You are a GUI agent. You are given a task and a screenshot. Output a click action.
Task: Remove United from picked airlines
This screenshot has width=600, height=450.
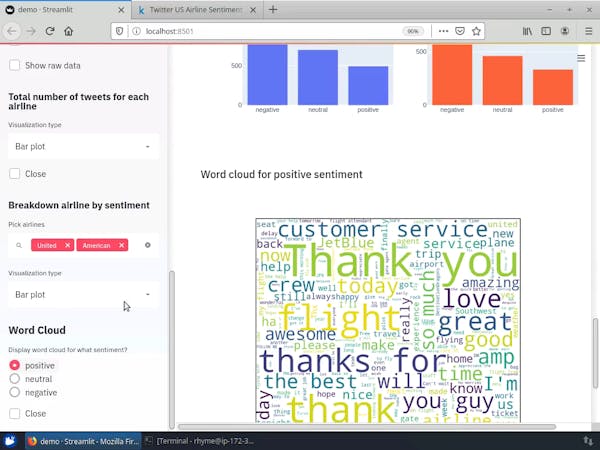click(x=68, y=245)
